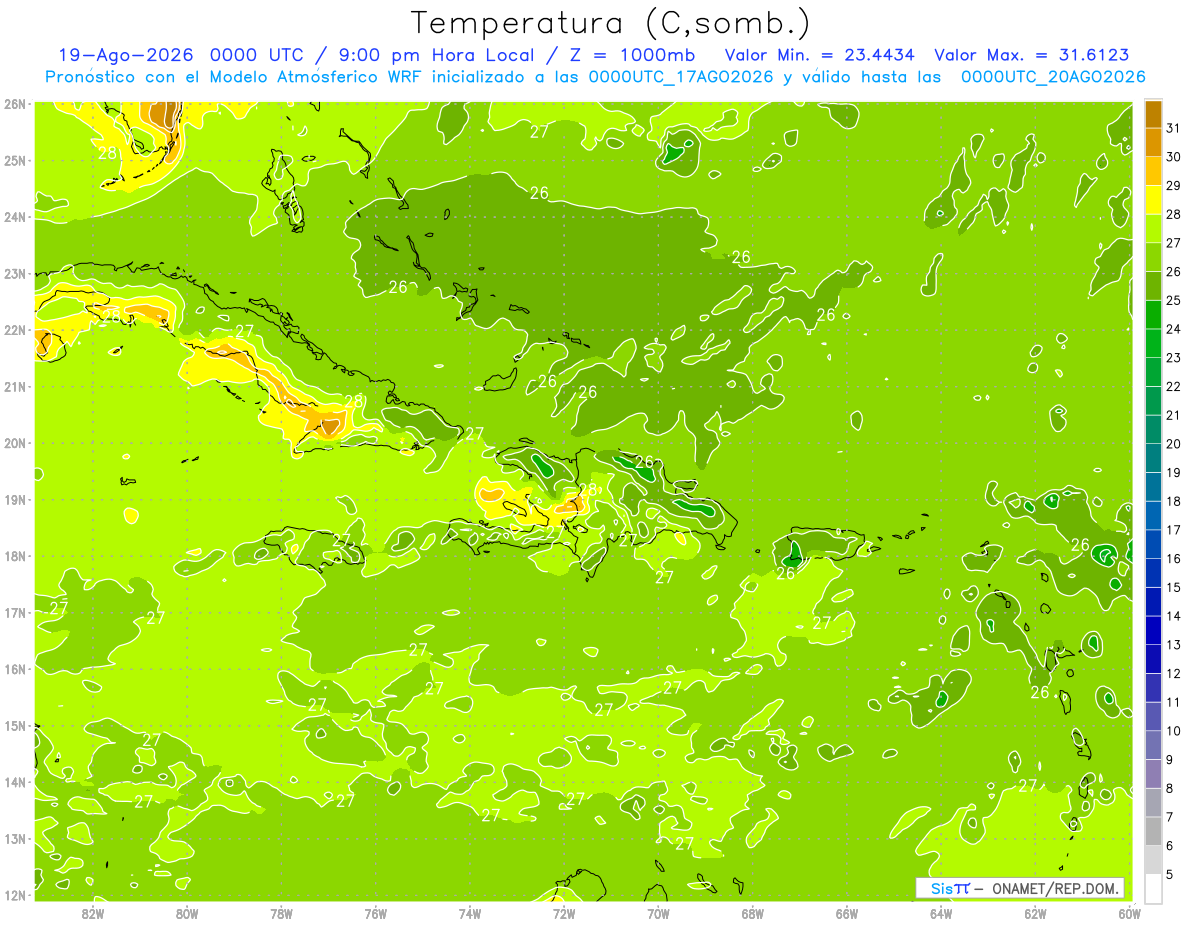This screenshot has height=927, width=1200.
Task: Click the "12N" latitude axis label
Action: click(15, 895)
